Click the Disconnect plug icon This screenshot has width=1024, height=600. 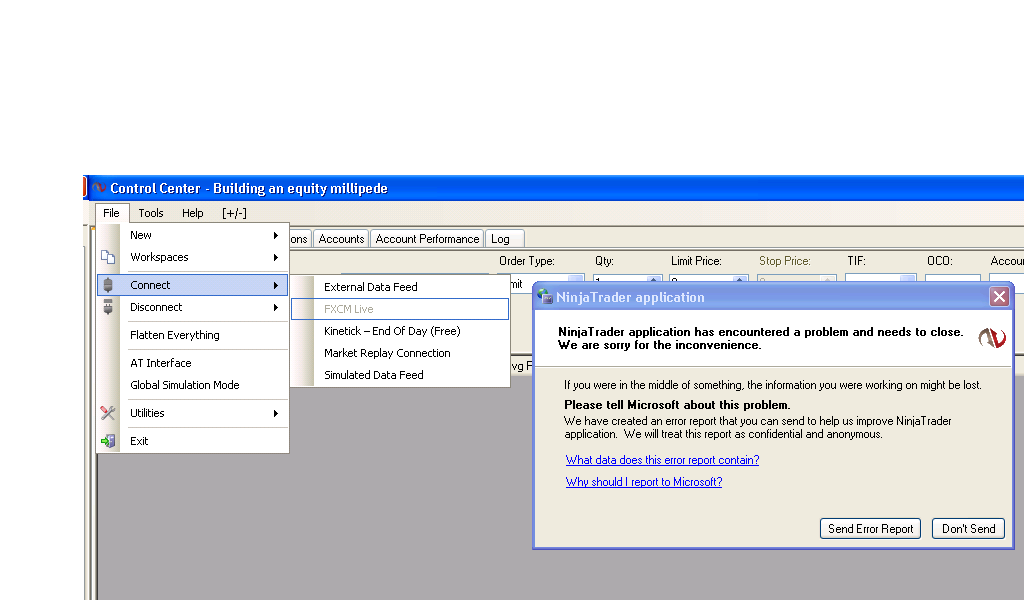coord(108,307)
